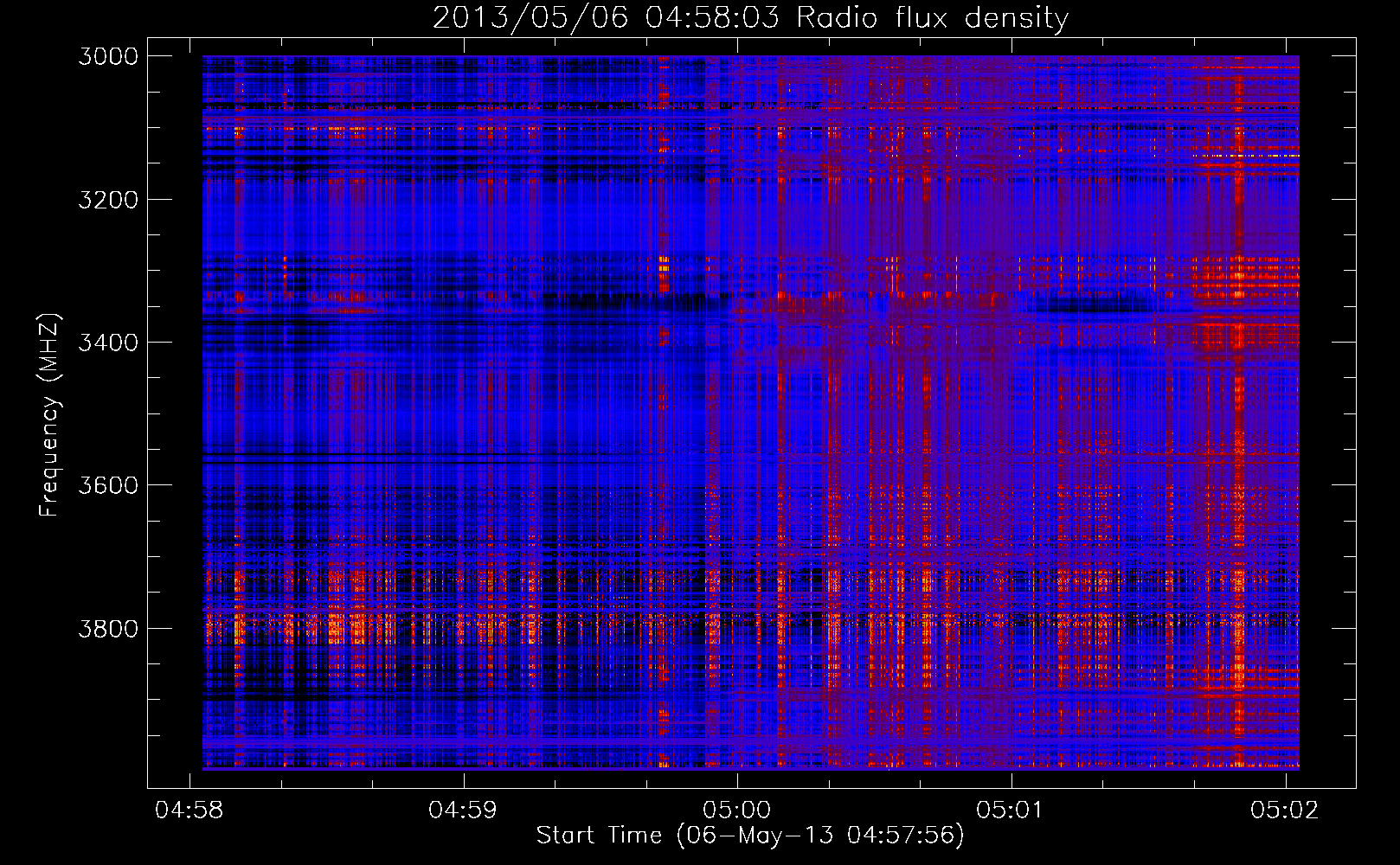Click the "Start Time (06-May-13 04:57:56)" label
Viewport: 1400px width, 865px height.
(750, 836)
